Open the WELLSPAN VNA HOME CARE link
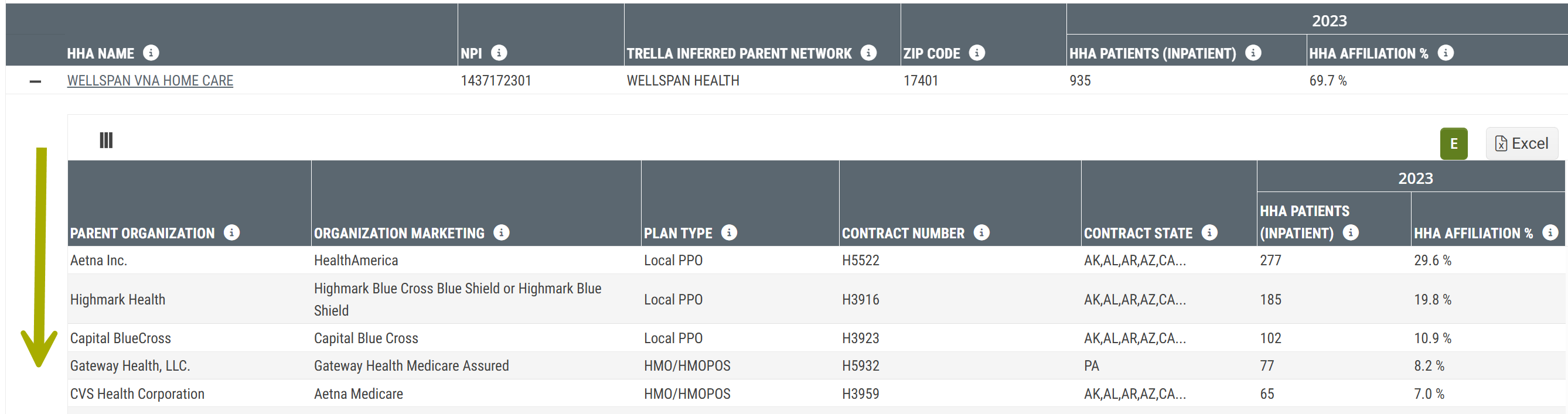 point(150,81)
